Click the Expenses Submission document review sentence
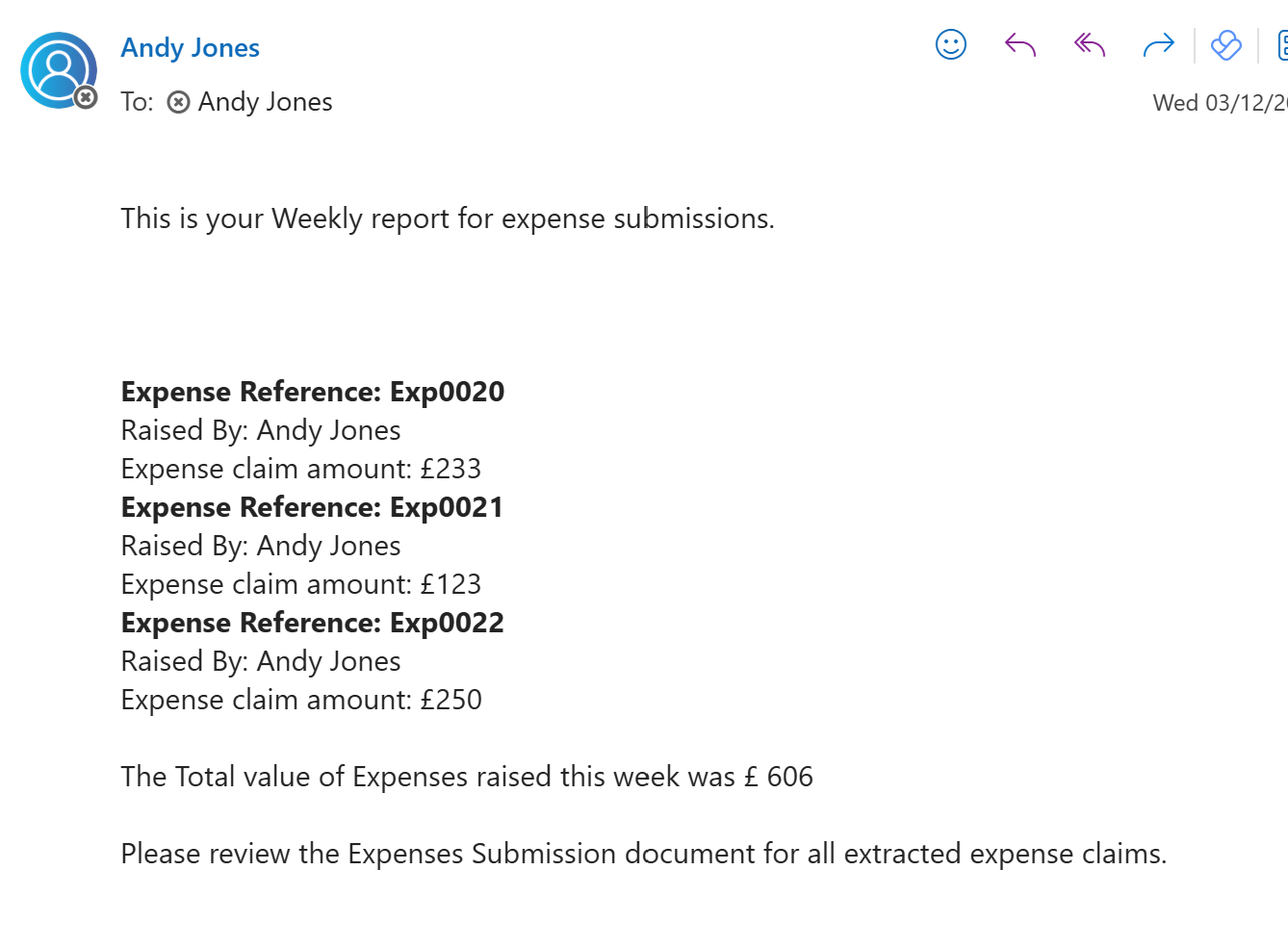 coord(643,854)
